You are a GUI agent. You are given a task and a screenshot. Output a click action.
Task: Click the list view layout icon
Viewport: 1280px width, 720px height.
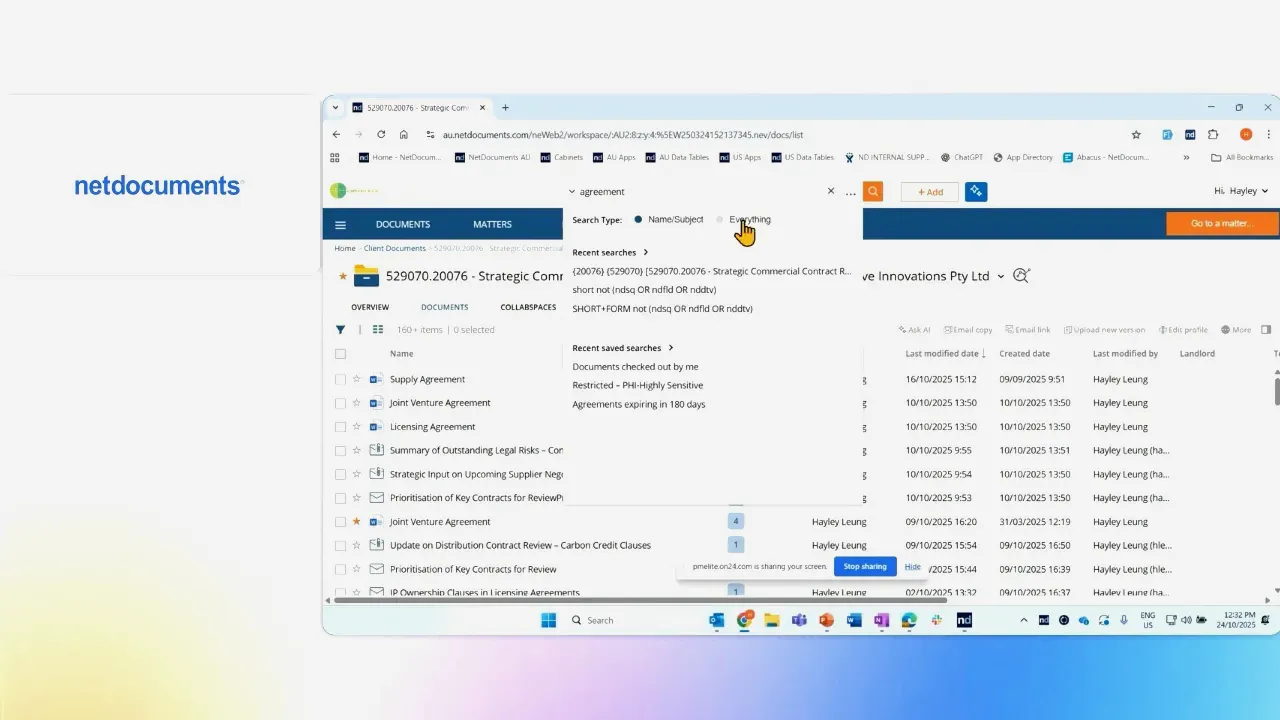[x=378, y=330]
